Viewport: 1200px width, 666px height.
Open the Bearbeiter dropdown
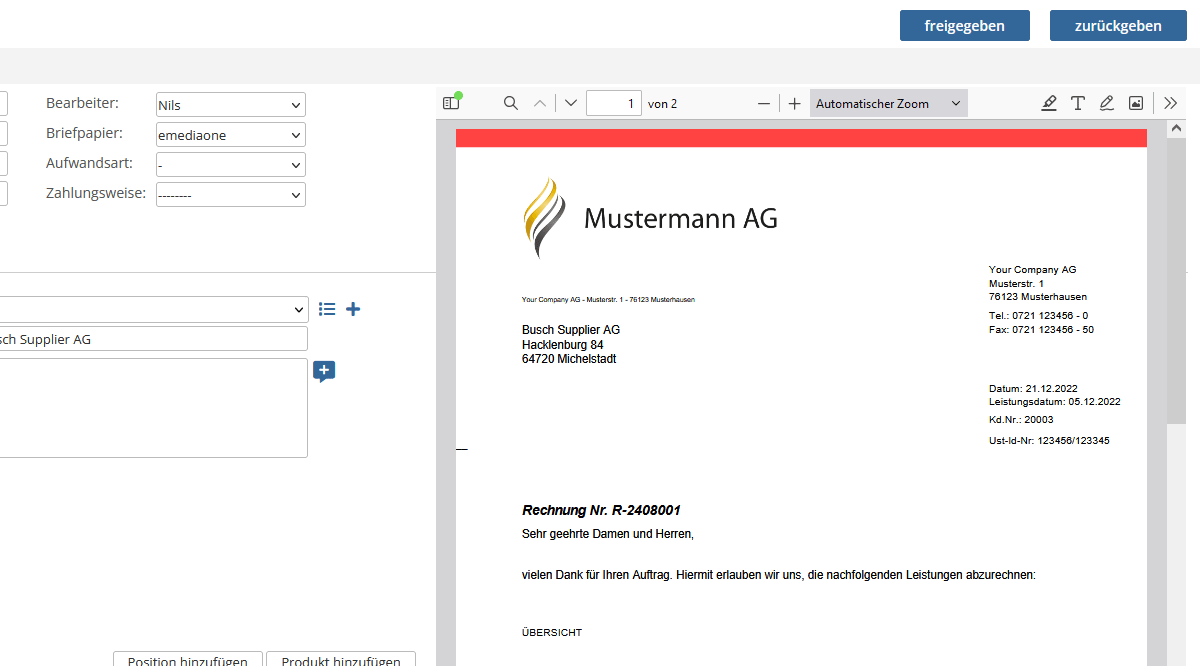click(x=231, y=105)
